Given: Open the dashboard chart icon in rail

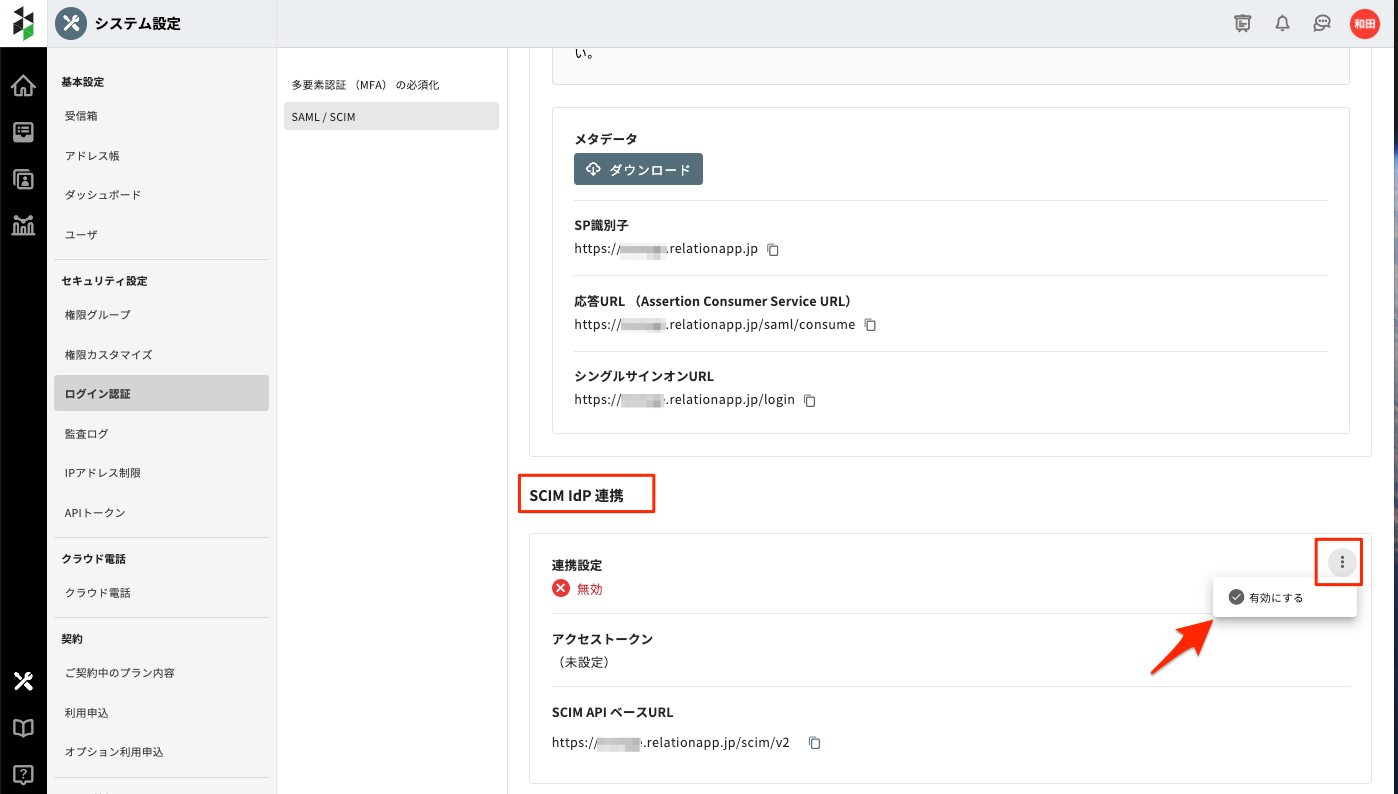Looking at the screenshot, I should [23, 225].
